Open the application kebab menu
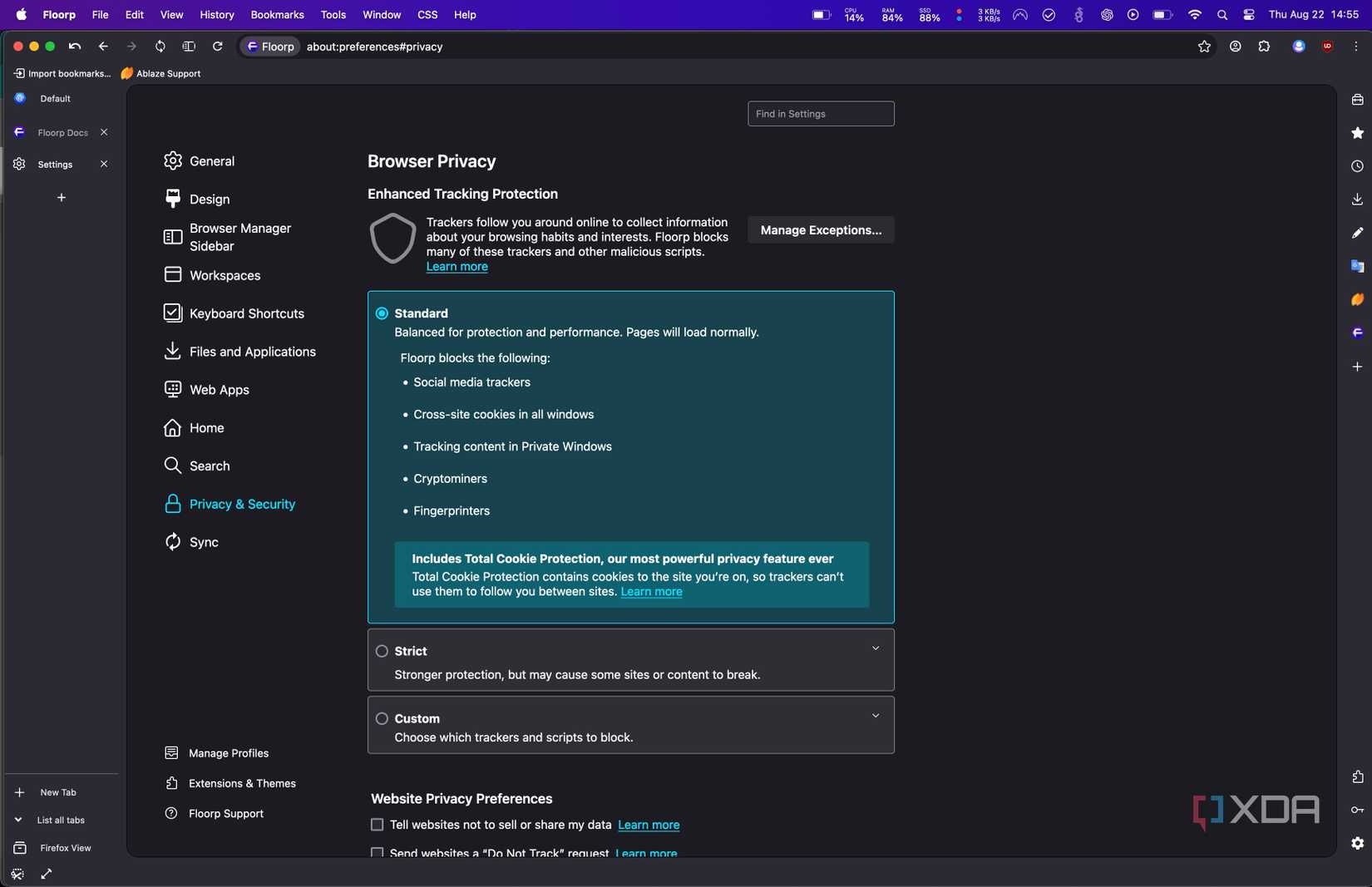 tap(1356, 47)
